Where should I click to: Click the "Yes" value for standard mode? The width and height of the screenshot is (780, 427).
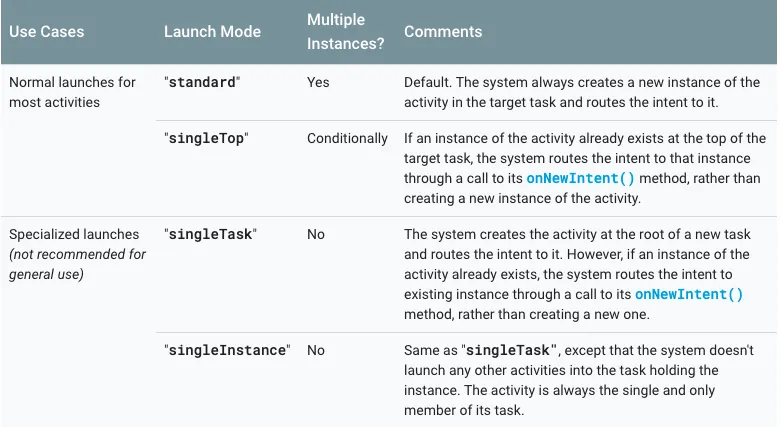click(x=318, y=82)
